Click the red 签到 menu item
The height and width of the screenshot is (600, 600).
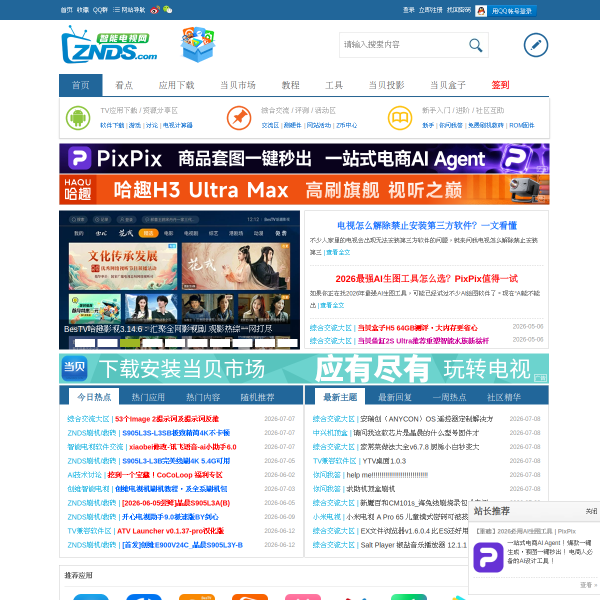500,85
